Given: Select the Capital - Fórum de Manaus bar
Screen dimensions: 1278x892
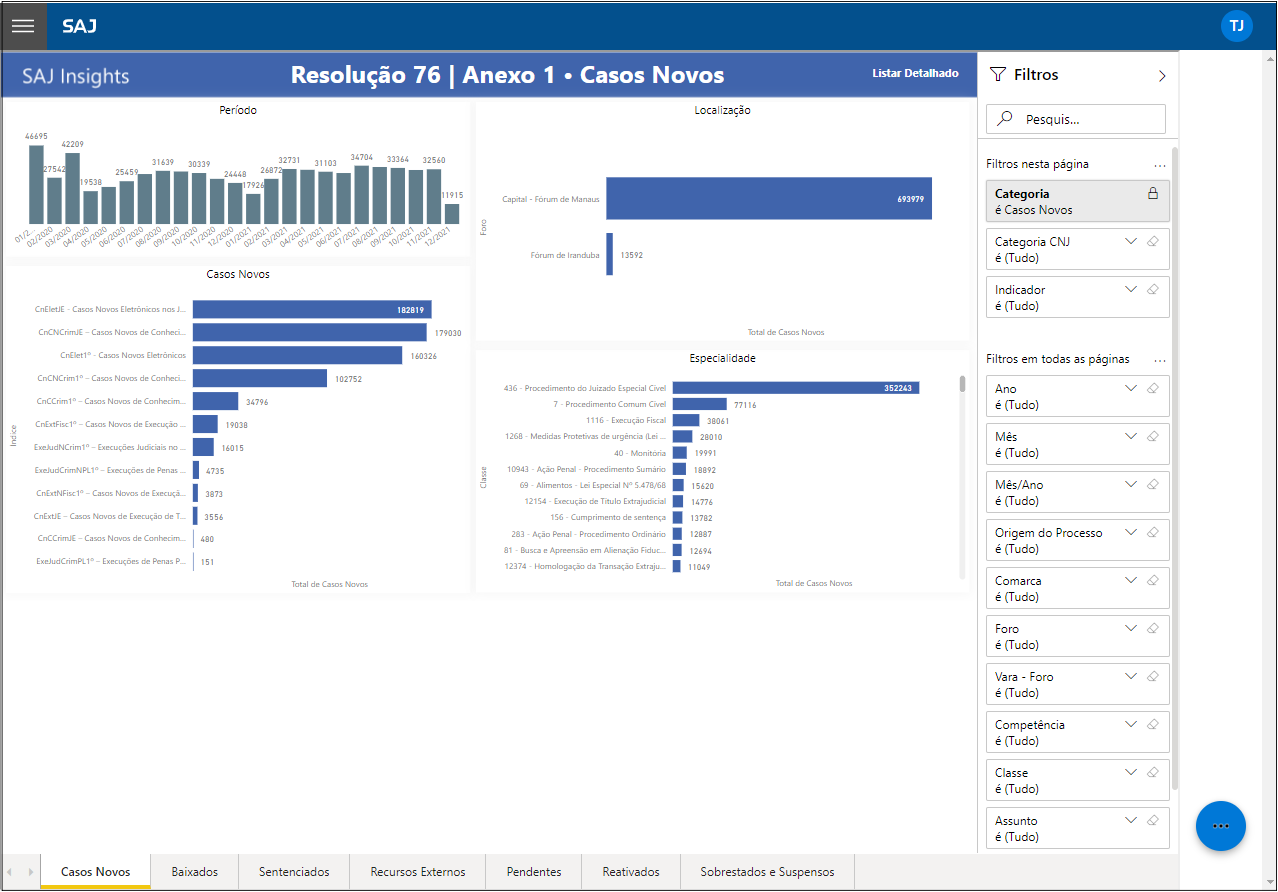Looking at the screenshot, I should coord(769,198).
